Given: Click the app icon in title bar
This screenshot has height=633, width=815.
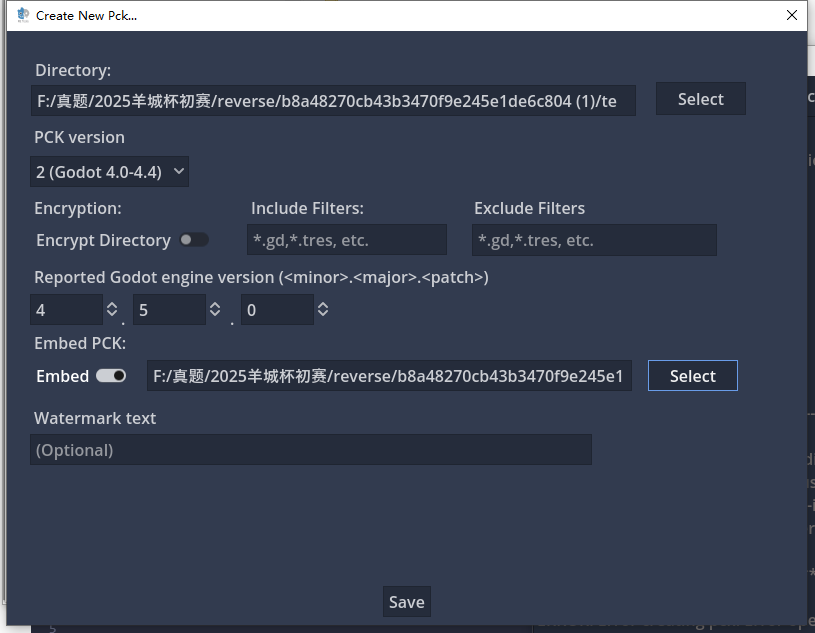Looking at the screenshot, I should pyautogui.click(x=23, y=15).
